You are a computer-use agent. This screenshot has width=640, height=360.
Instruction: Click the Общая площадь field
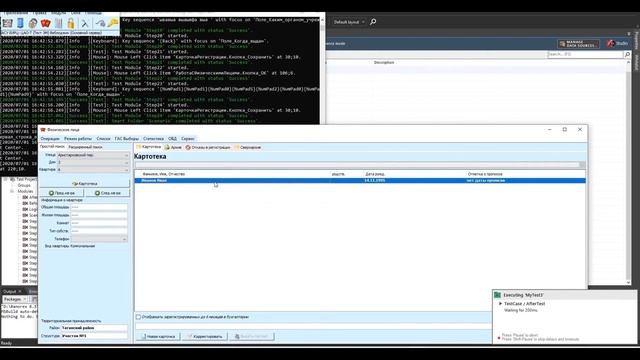(99, 207)
